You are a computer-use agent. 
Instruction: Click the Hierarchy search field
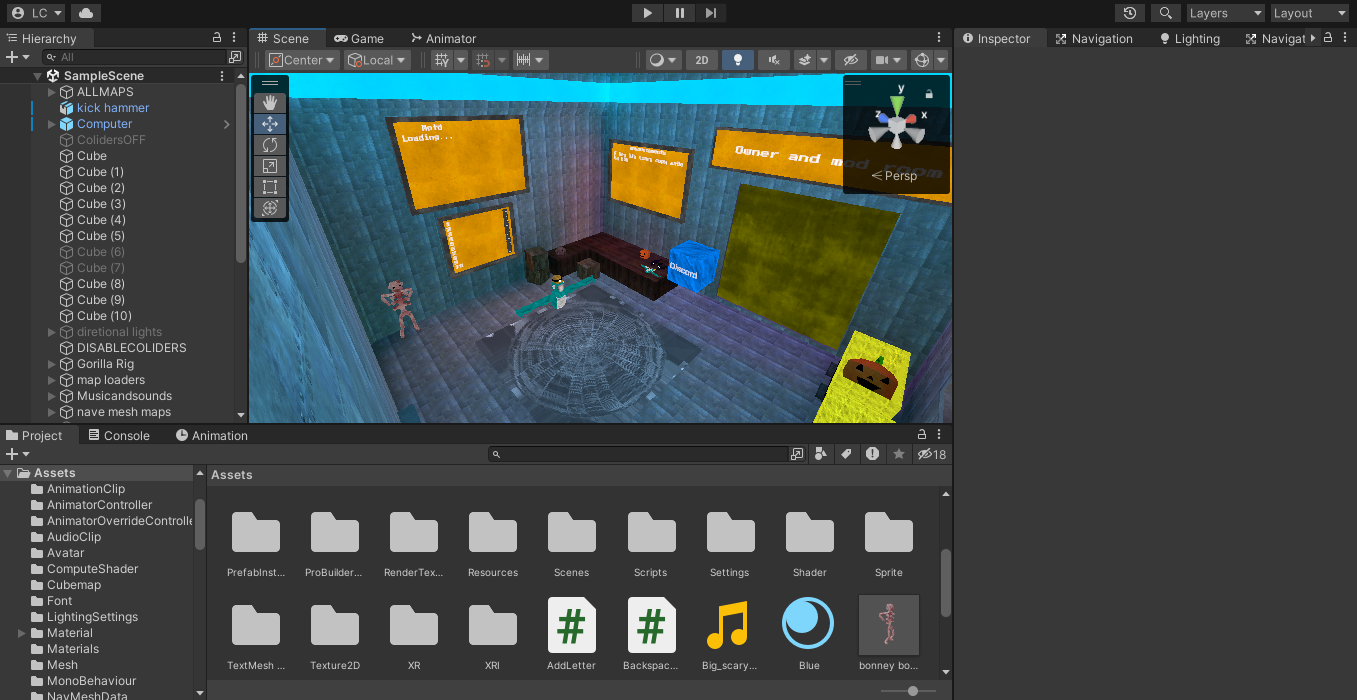tap(135, 57)
